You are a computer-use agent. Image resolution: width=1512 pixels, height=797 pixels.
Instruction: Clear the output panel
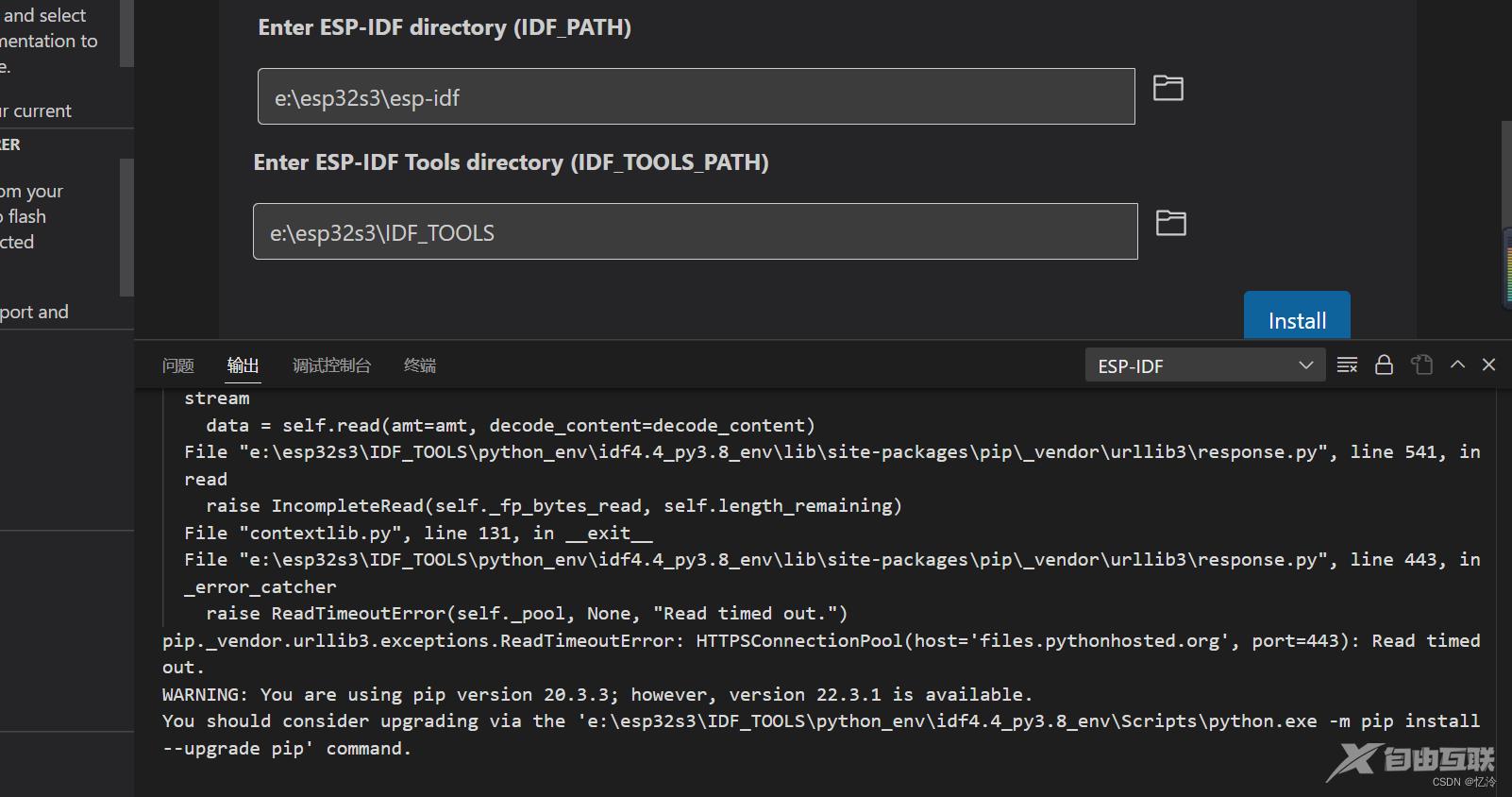click(1347, 365)
